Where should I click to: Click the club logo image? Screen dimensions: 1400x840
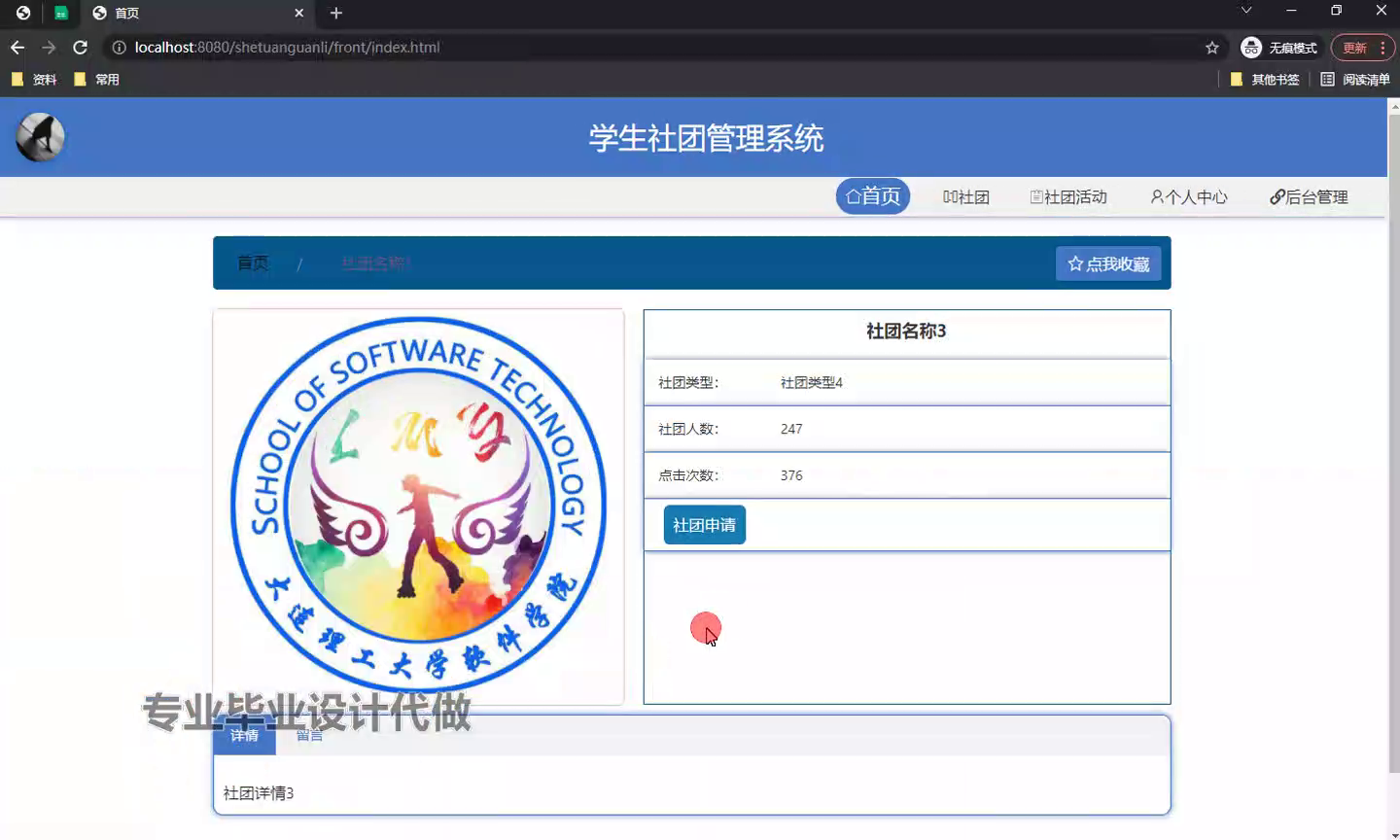[x=418, y=507]
